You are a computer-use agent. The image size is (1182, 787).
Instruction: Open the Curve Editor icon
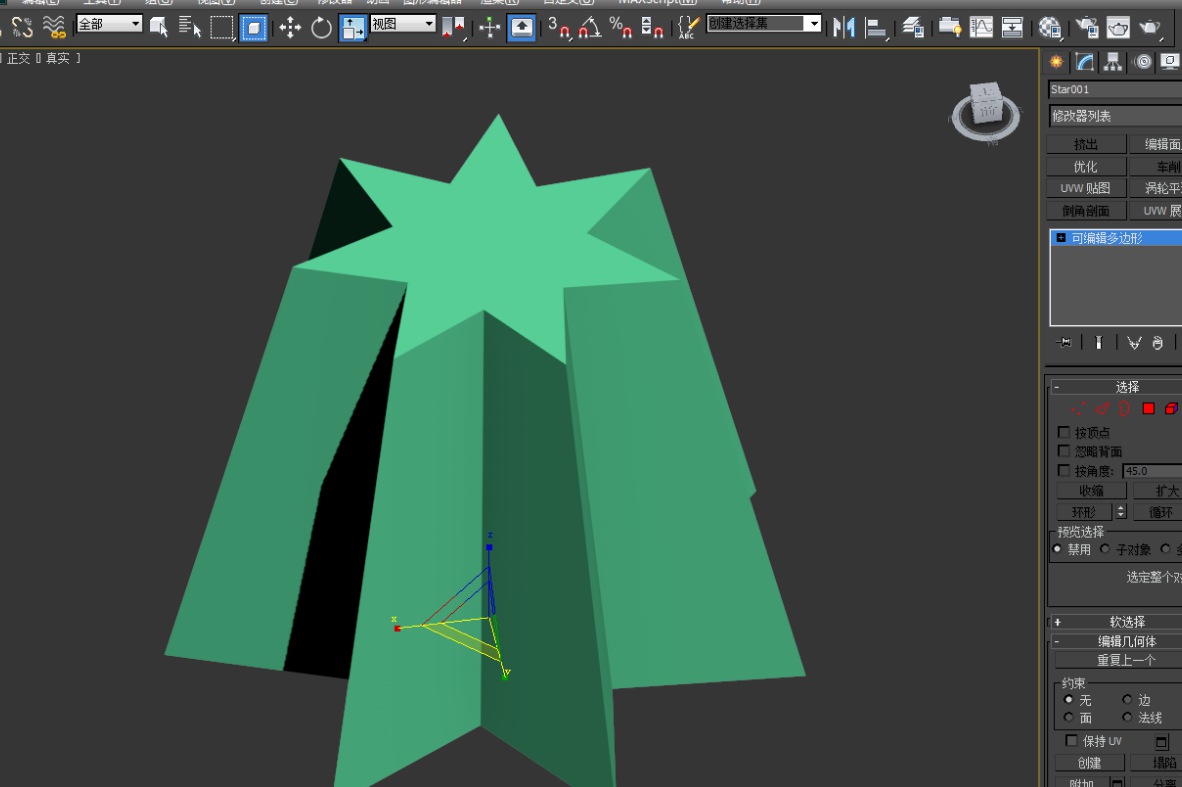tap(981, 28)
